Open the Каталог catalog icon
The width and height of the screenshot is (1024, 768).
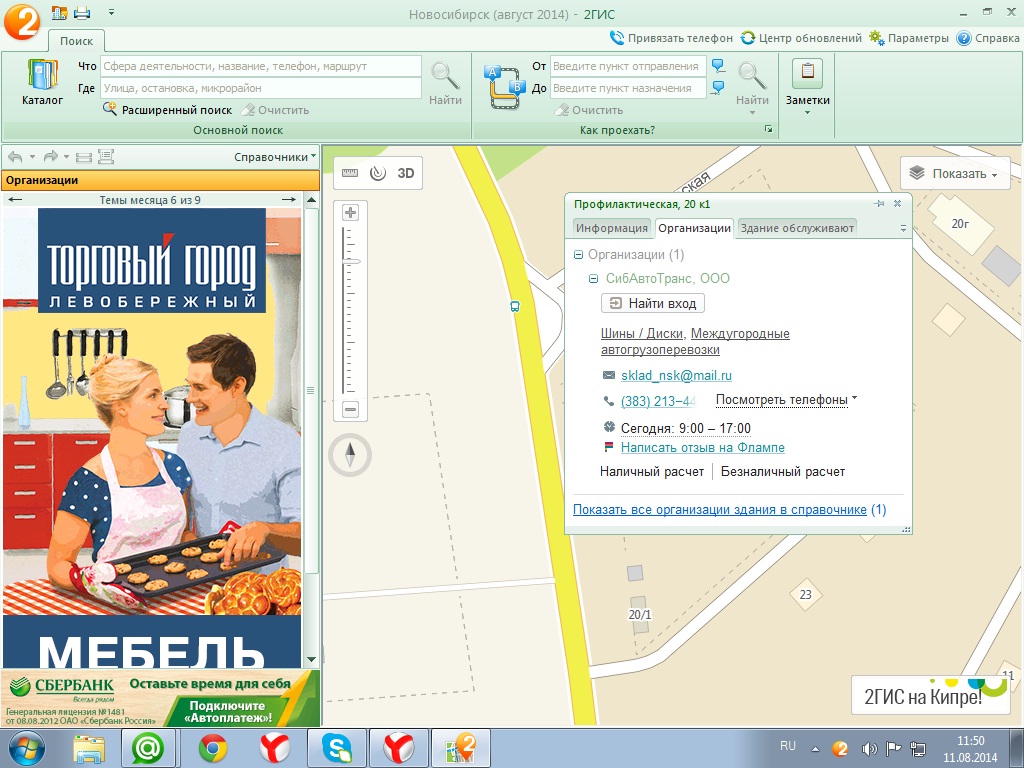click(x=42, y=82)
